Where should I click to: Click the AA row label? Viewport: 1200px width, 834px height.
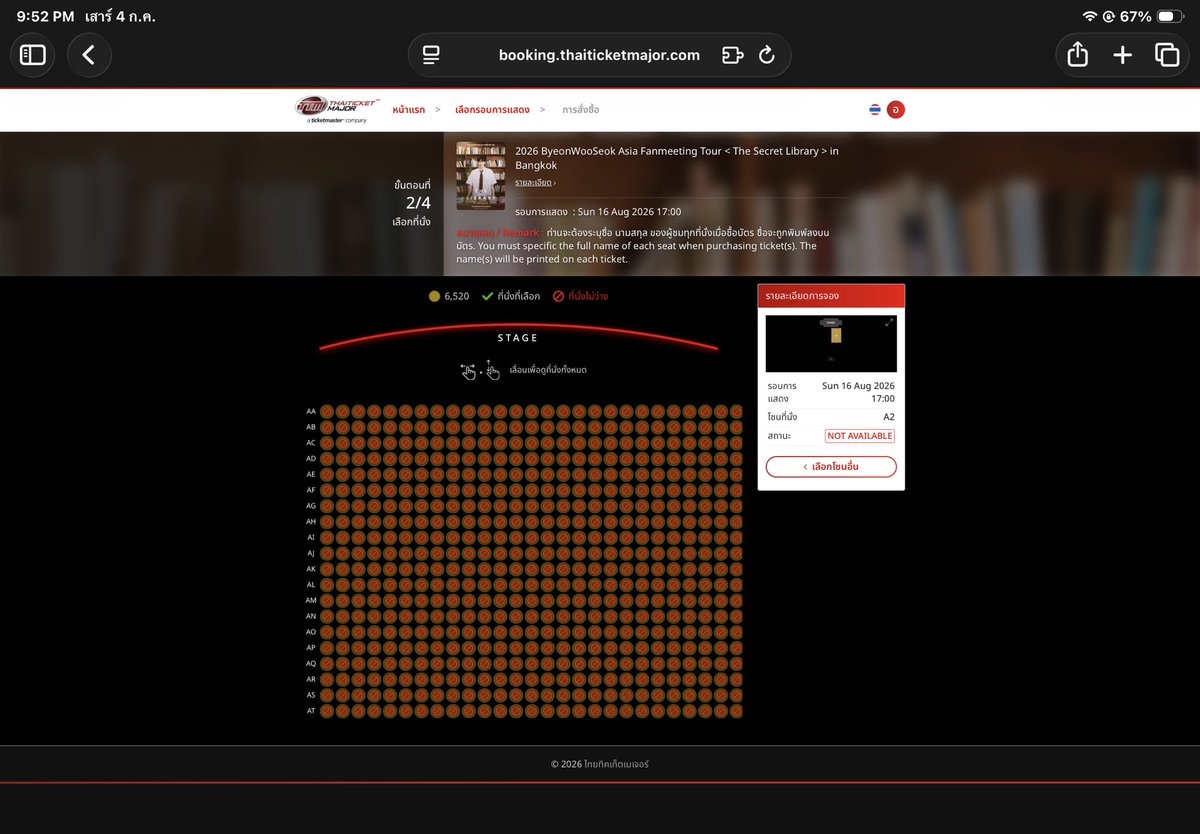[x=311, y=411]
